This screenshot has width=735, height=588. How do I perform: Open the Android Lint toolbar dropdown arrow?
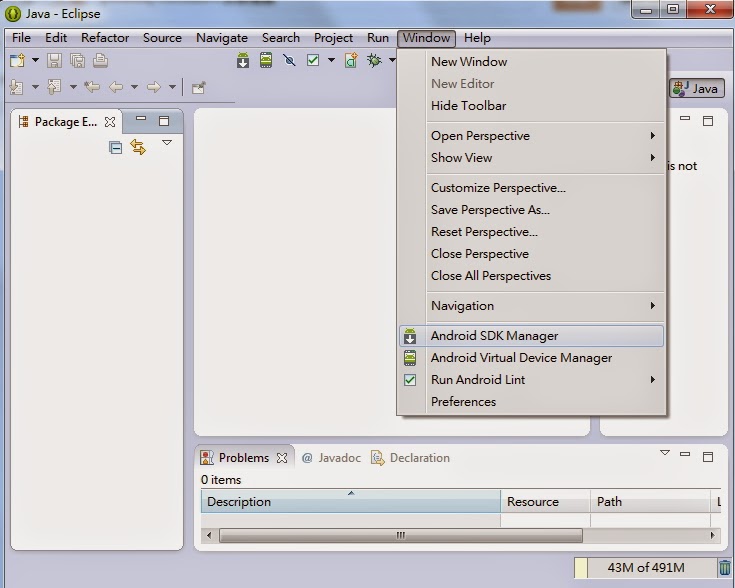(331, 60)
